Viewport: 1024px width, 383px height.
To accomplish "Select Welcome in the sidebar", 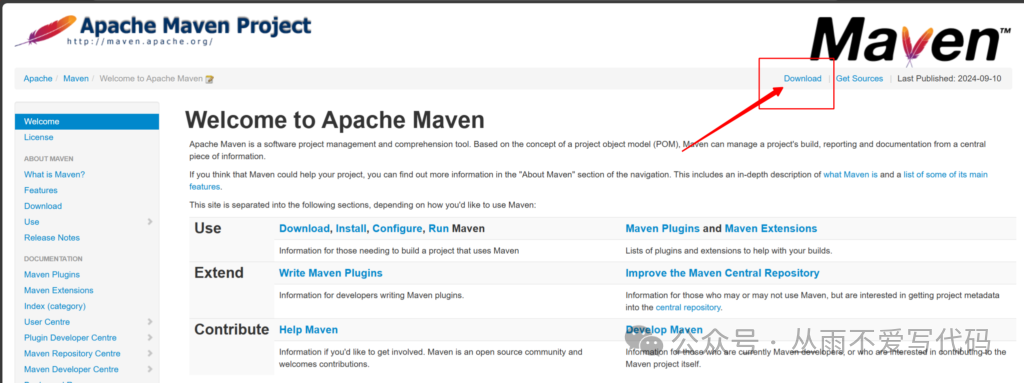I will click(87, 122).
